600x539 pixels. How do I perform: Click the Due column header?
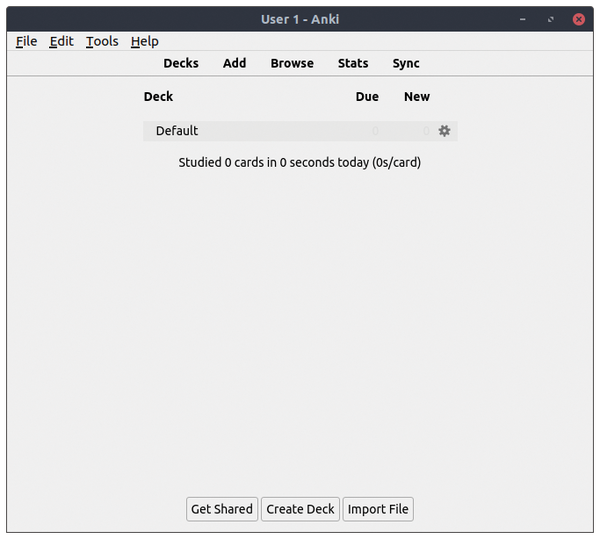point(367,96)
